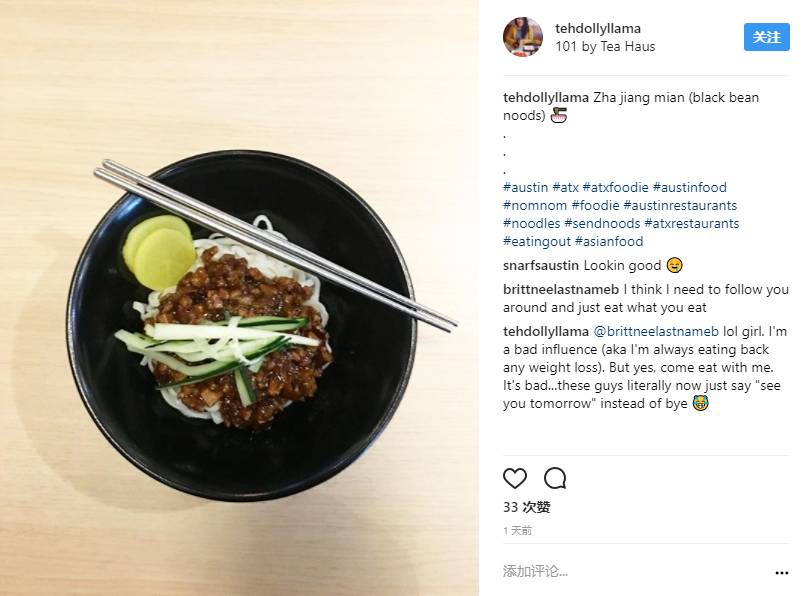Like the post with heart icon
This screenshot has width=812, height=596.
pyautogui.click(x=515, y=478)
